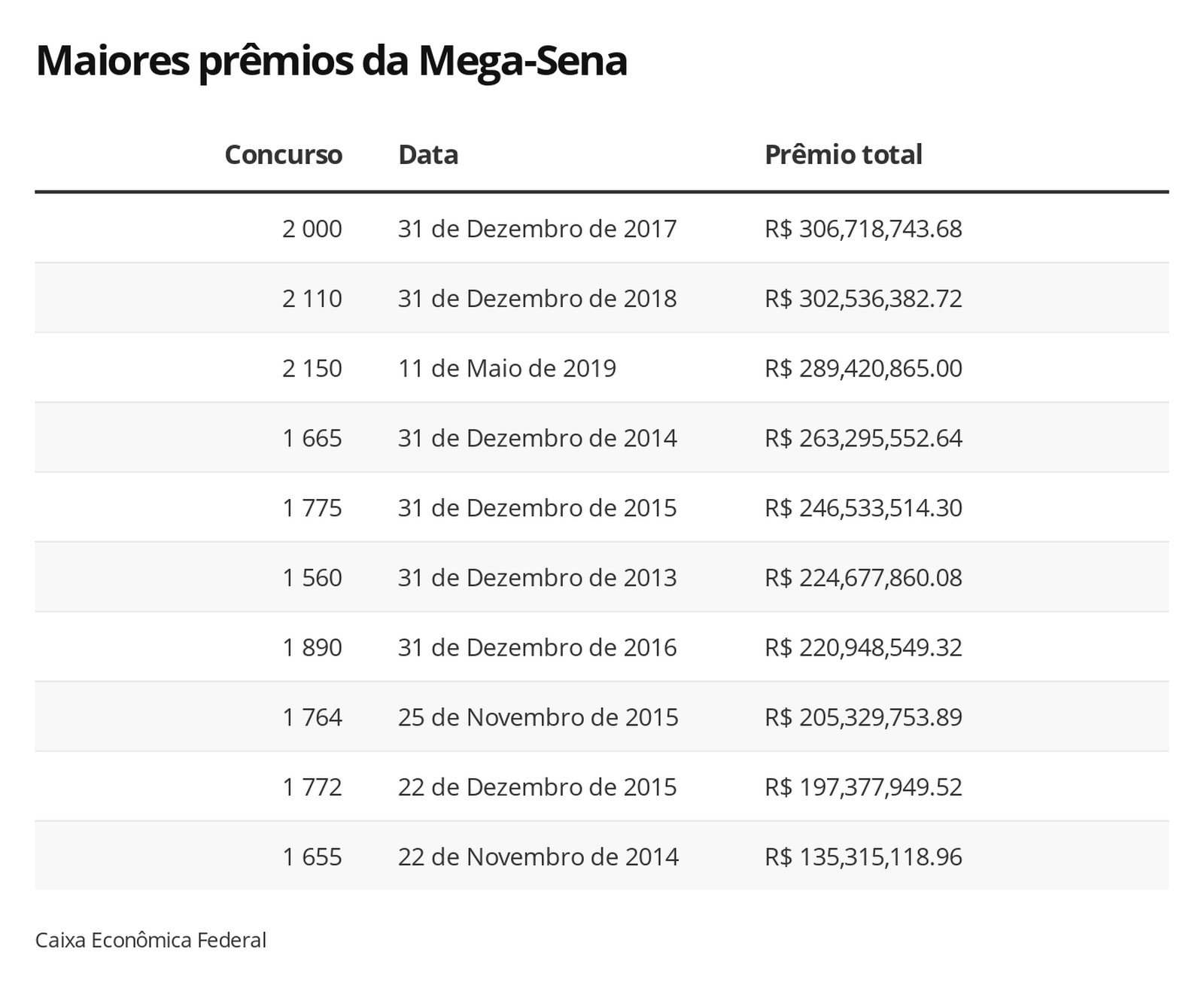
Task: Select prize R$ 263,295,552.64
Action: [863, 438]
